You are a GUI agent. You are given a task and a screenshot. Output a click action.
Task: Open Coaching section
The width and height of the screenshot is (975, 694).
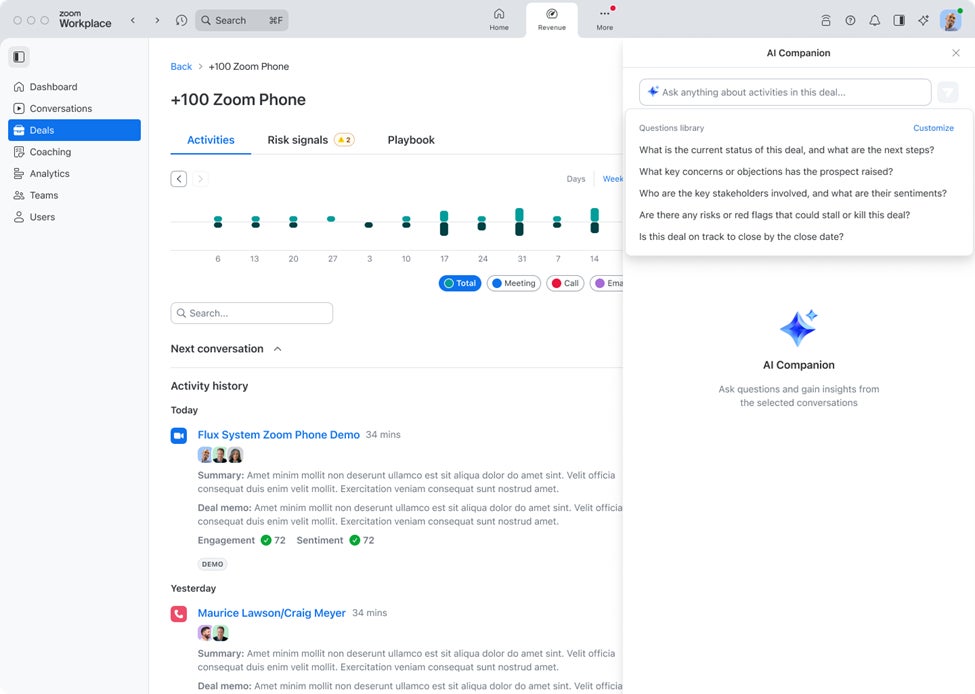pos(74,152)
